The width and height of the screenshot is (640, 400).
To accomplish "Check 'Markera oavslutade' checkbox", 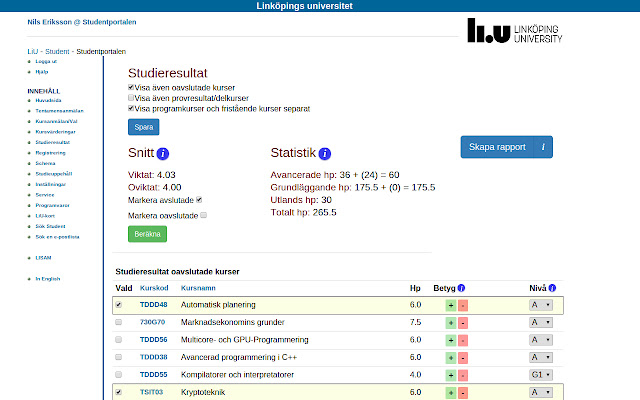I will click(204, 215).
